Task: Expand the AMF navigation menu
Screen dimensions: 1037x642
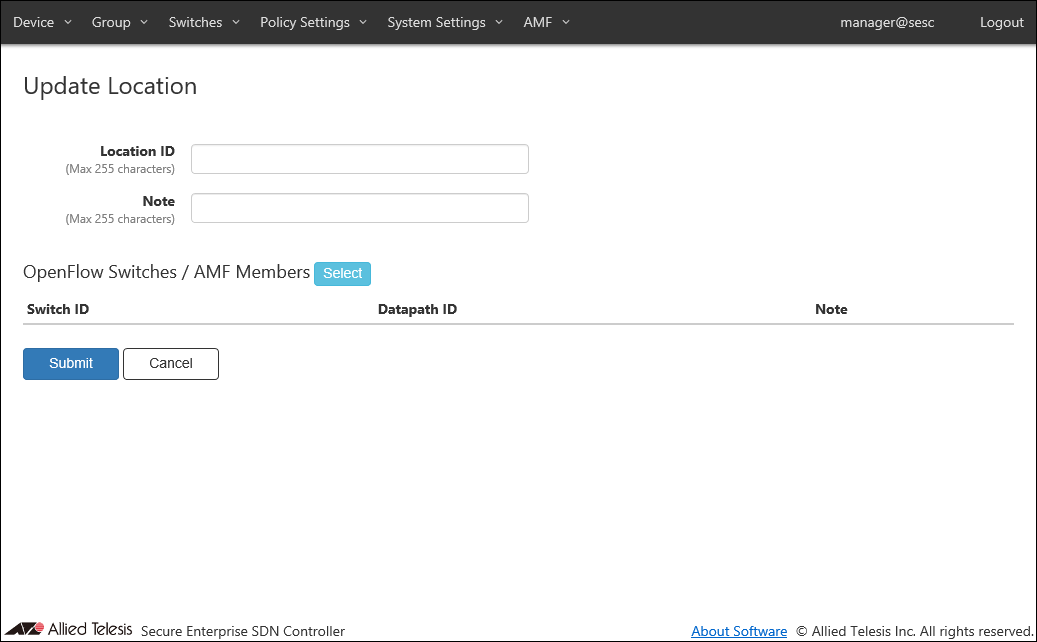Action: (546, 22)
